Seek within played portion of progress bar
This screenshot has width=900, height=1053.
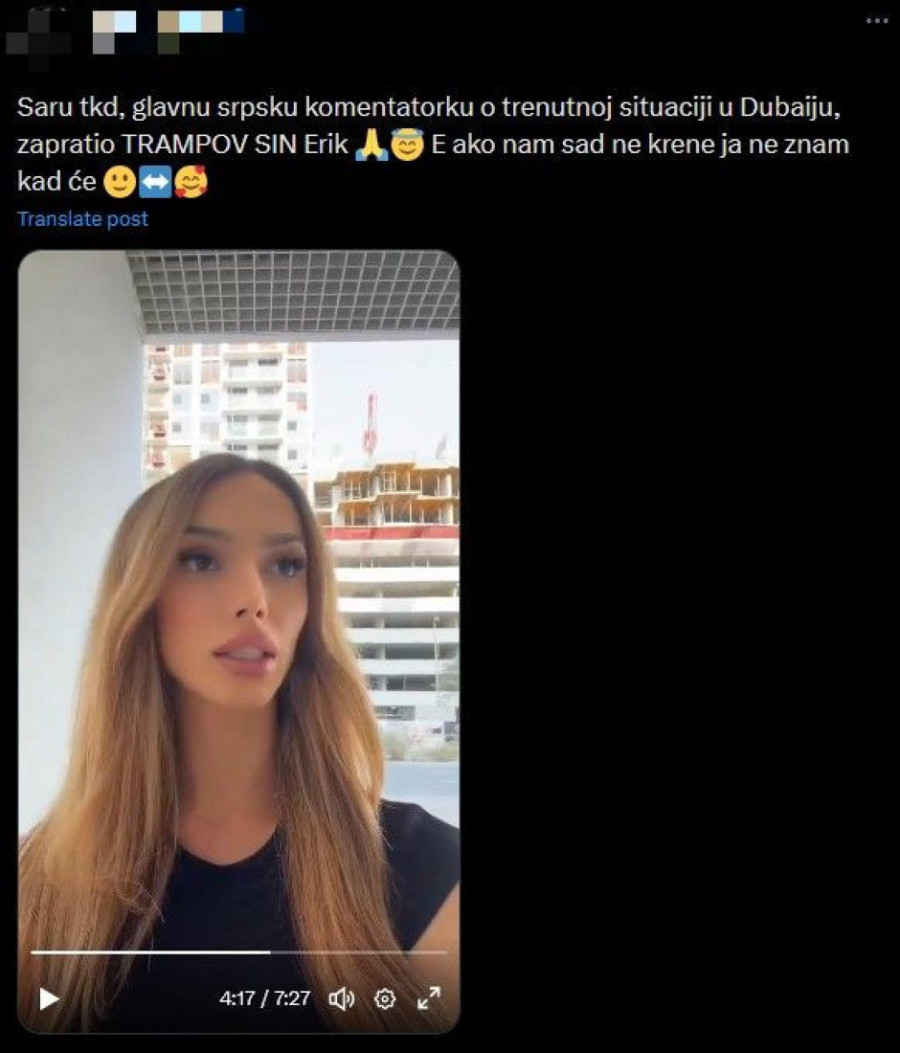tap(150, 952)
